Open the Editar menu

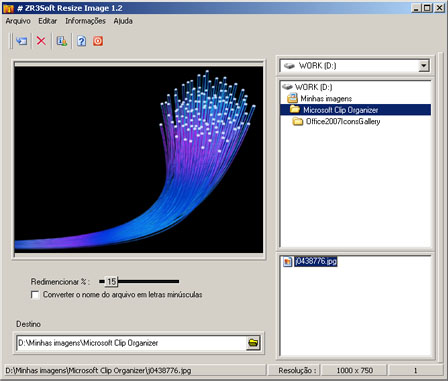tap(48, 21)
